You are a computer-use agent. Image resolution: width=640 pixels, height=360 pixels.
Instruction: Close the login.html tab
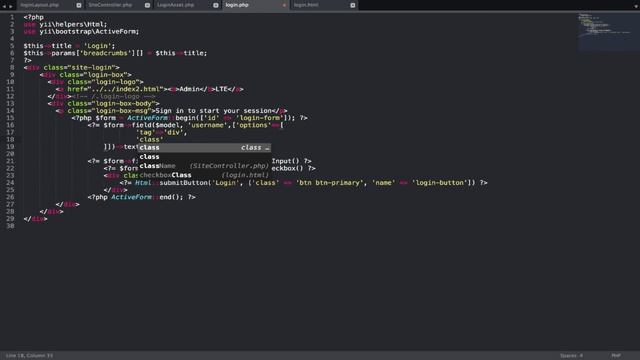(353, 5)
